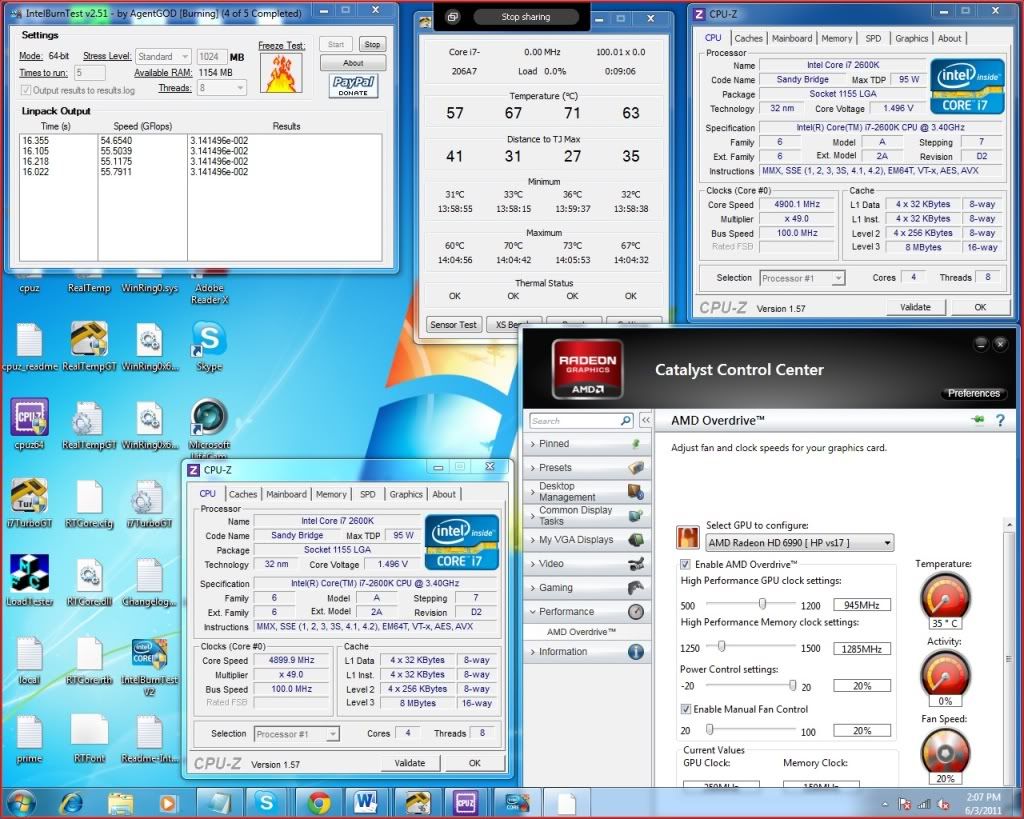1024x819 pixels.
Task: Click Stop button in IntelBurnTest
Action: click(x=372, y=44)
